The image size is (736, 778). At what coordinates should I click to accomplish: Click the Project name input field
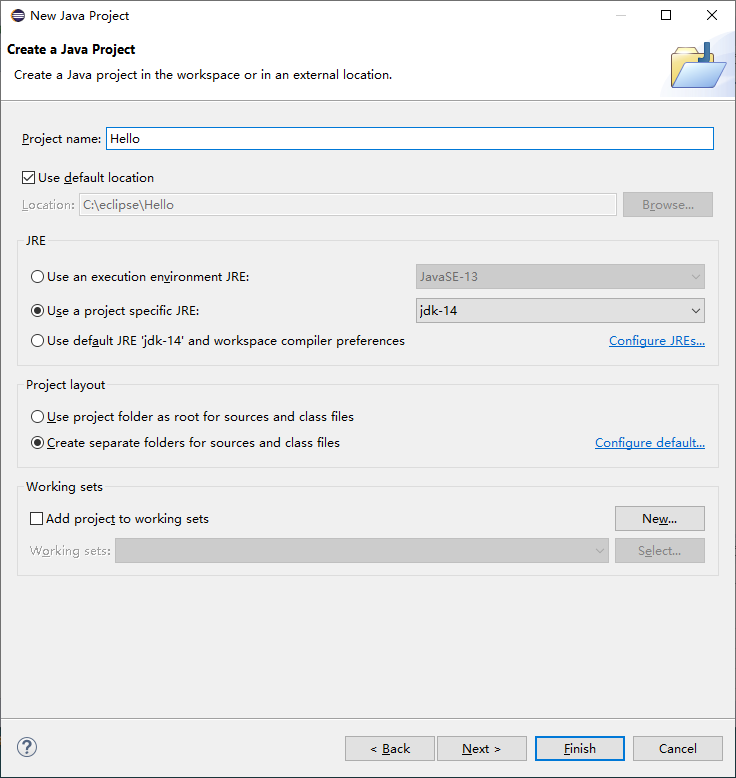(410, 138)
